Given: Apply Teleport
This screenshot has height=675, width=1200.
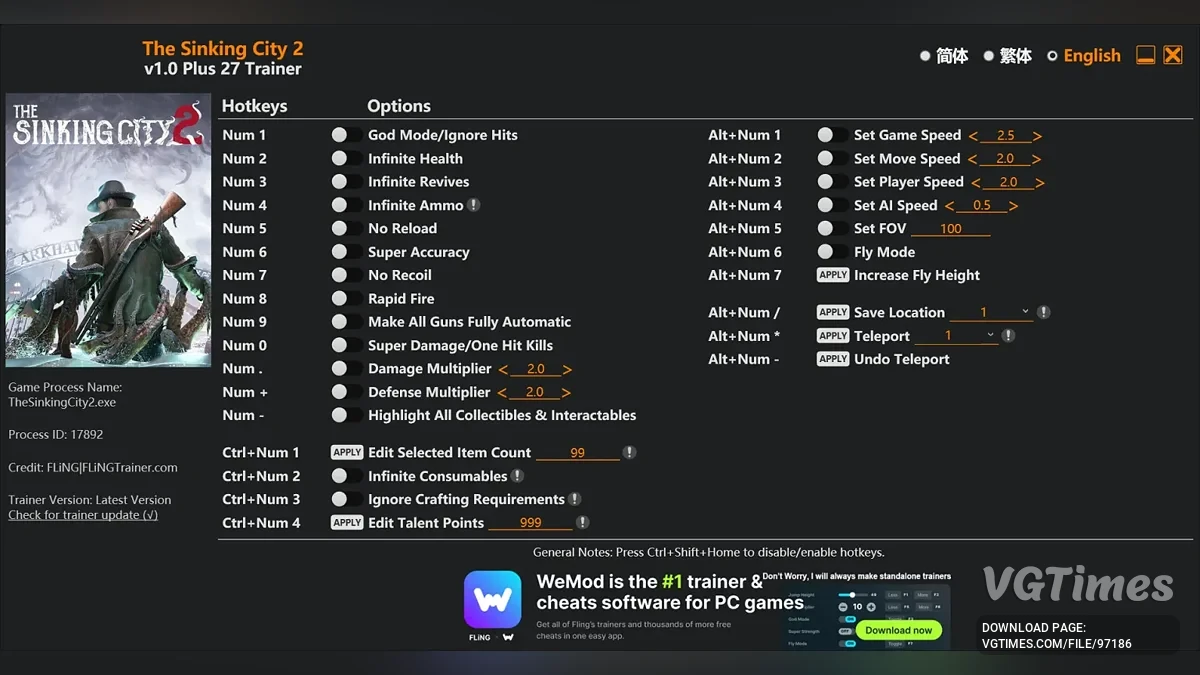Looking at the screenshot, I should (x=833, y=336).
